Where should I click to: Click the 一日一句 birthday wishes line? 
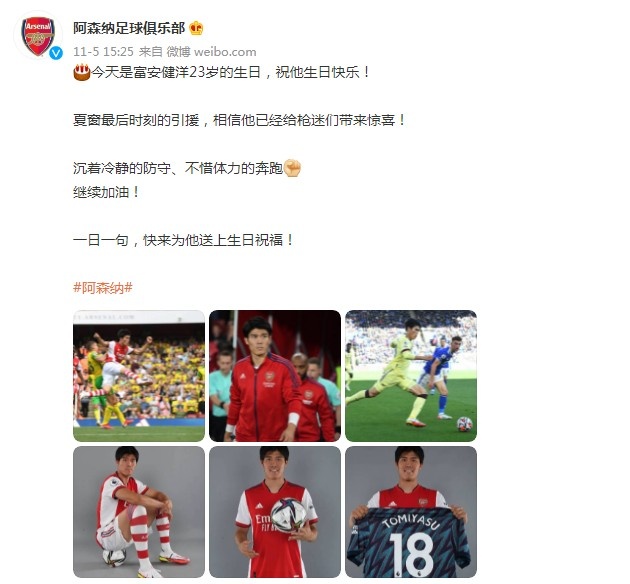click(184, 240)
